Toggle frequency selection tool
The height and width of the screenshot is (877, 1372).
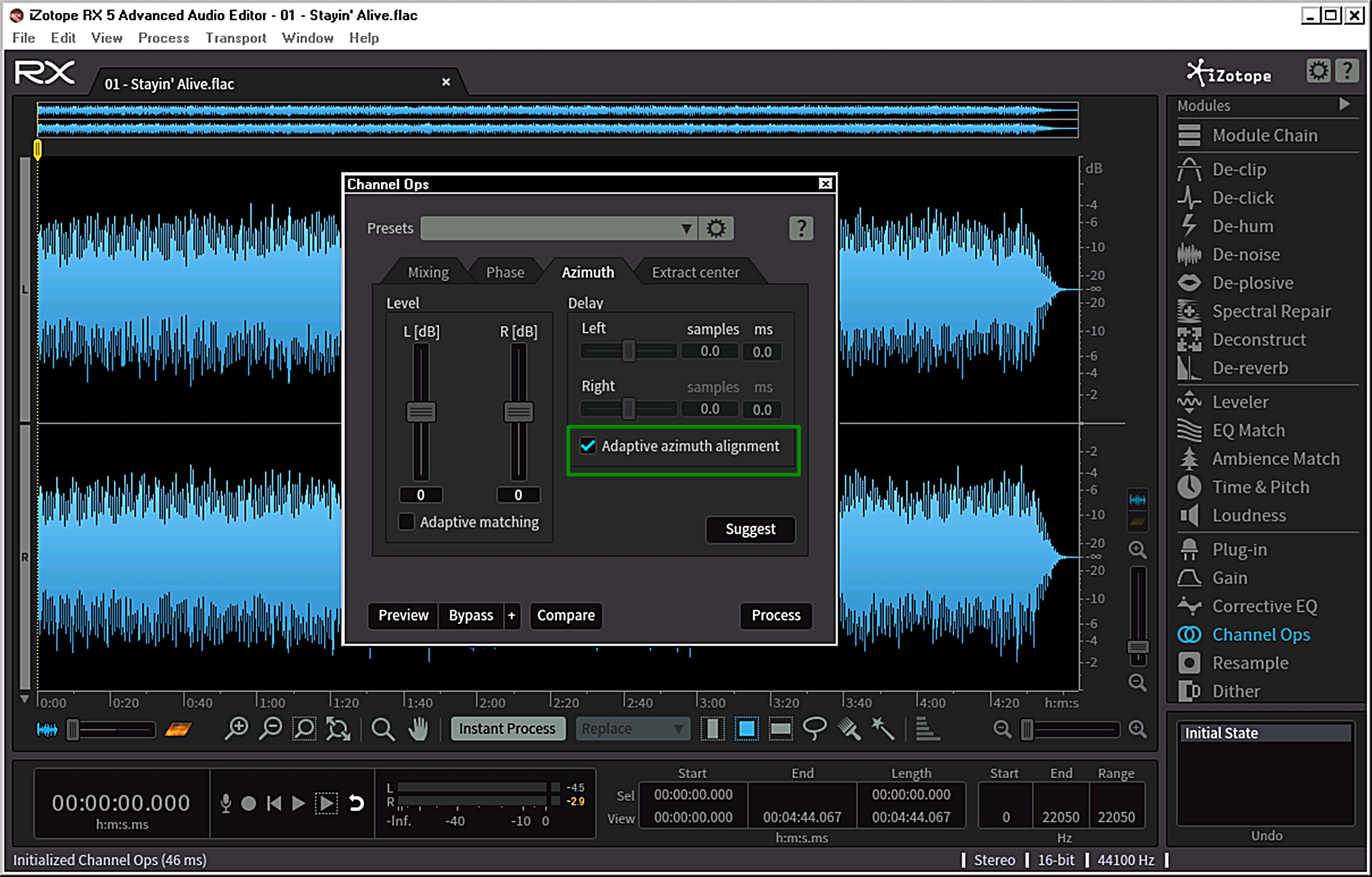pos(781,729)
